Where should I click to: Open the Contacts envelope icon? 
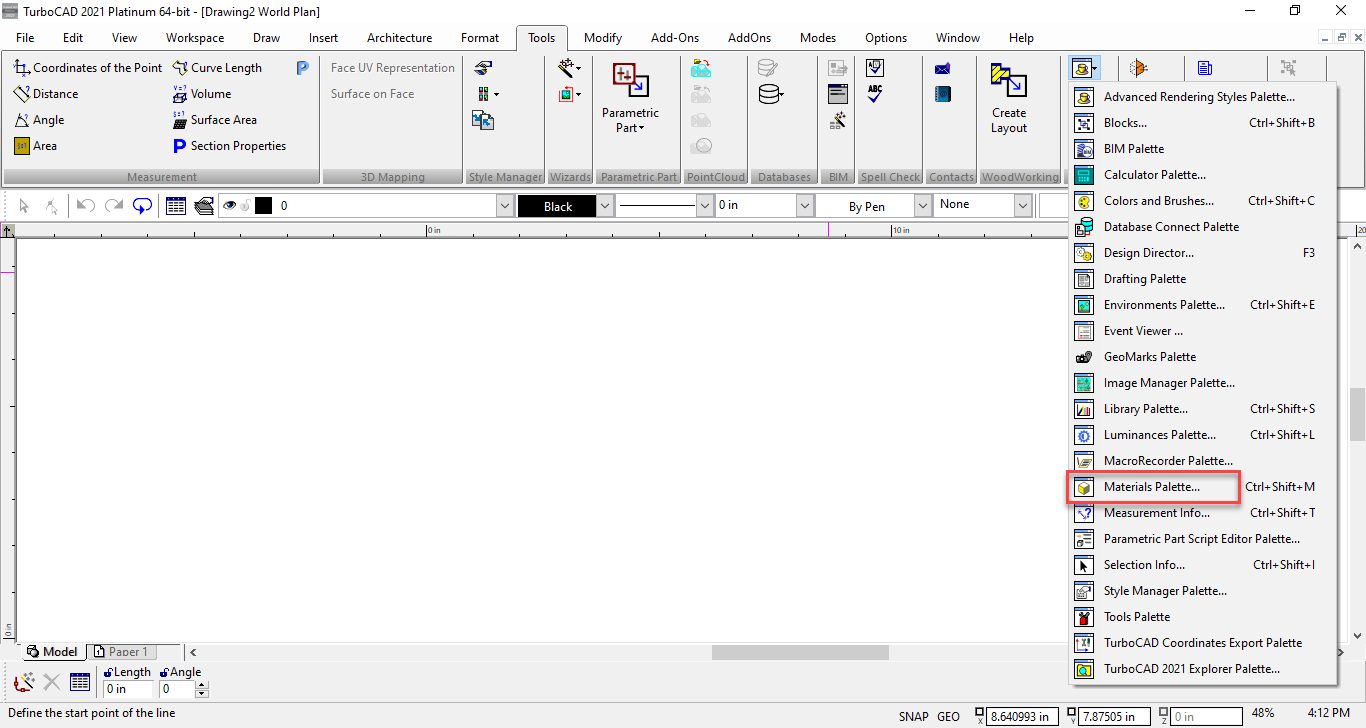pos(942,68)
